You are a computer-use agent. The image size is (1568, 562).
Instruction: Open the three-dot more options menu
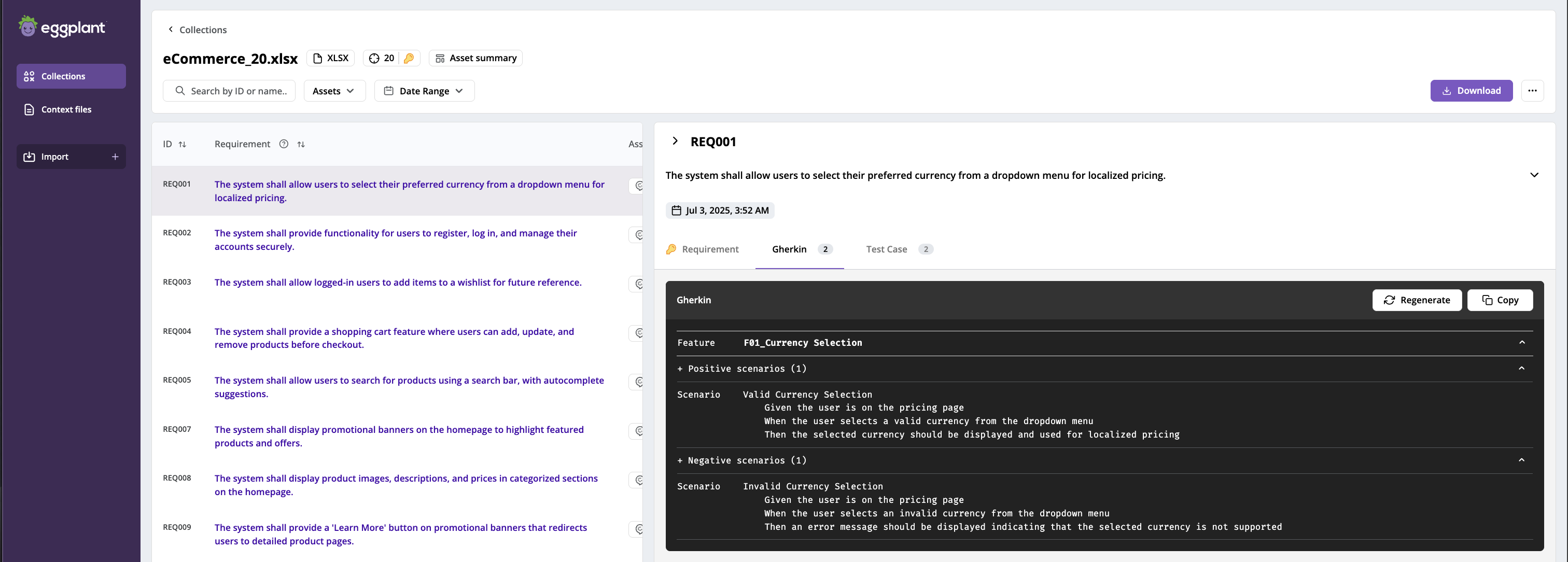point(1532,91)
